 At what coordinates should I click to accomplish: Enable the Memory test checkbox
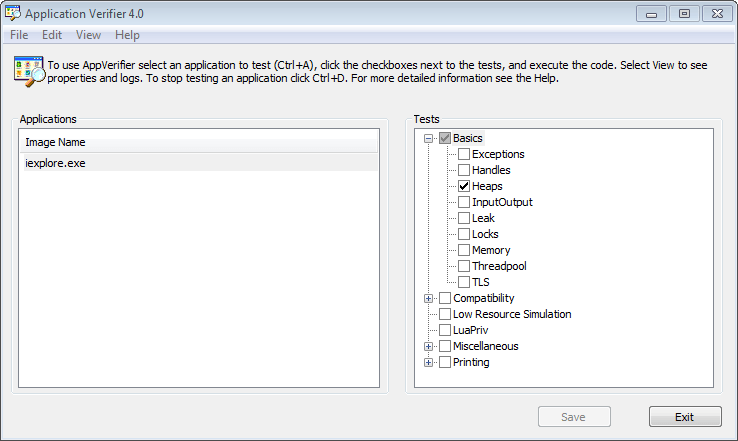[464, 250]
